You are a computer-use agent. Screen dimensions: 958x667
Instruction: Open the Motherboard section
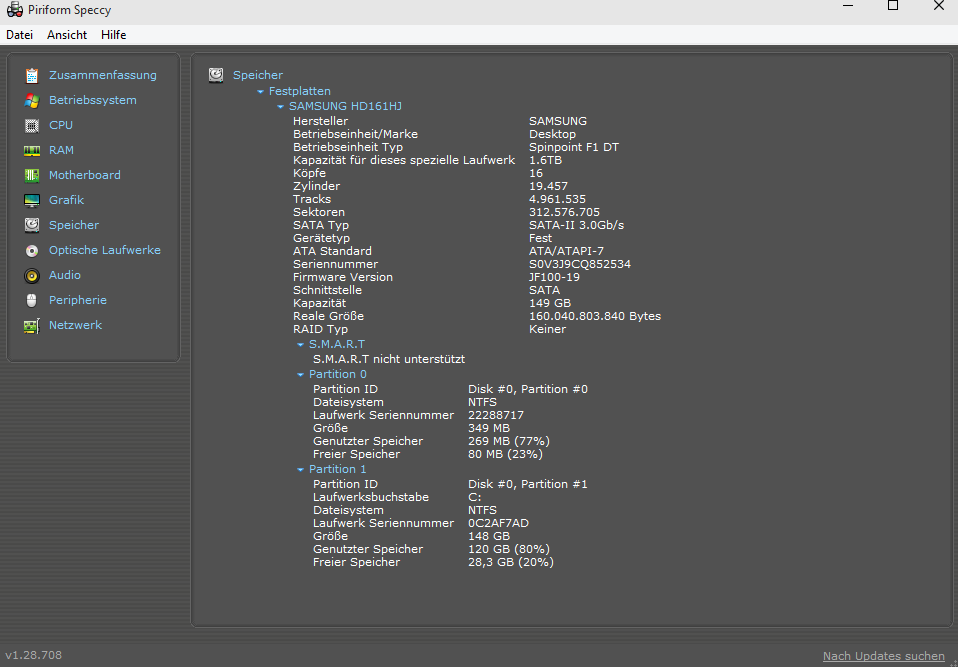pos(85,175)
